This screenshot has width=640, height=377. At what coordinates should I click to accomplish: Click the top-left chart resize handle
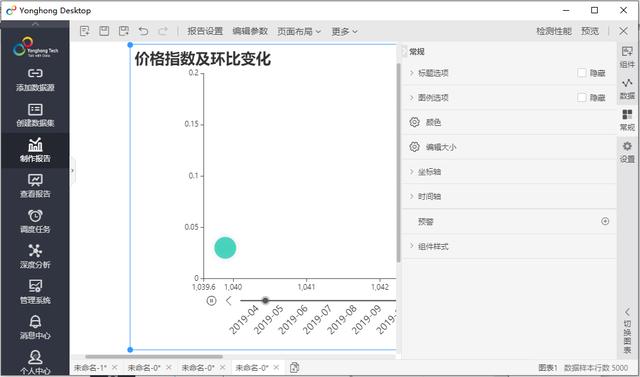130,45
